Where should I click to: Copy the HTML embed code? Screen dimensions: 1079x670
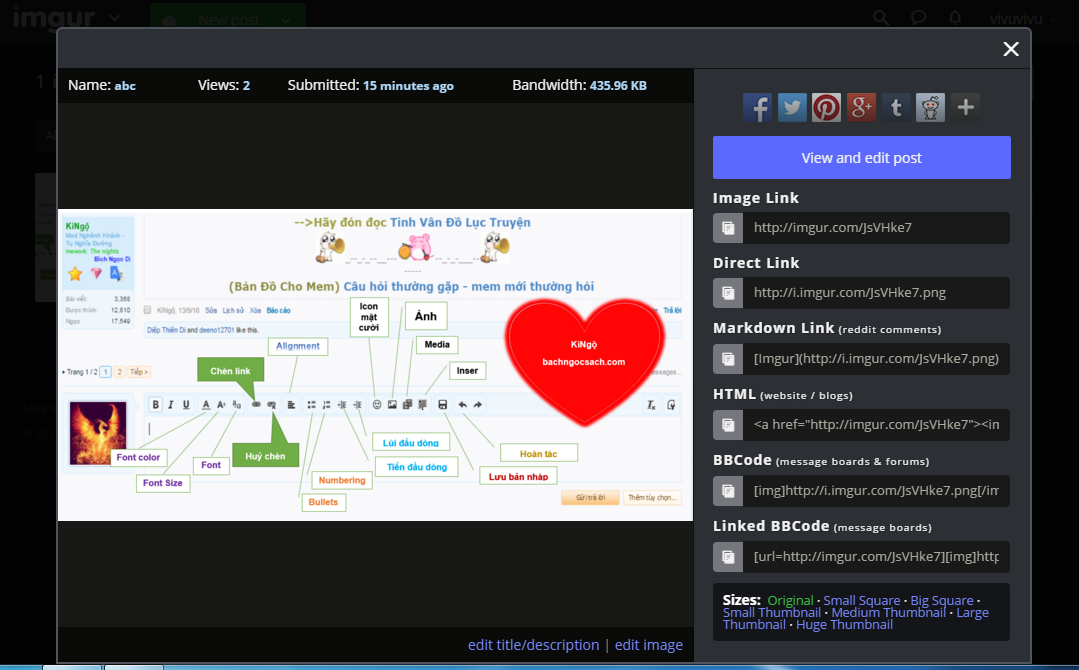click(x=728, y=425)
